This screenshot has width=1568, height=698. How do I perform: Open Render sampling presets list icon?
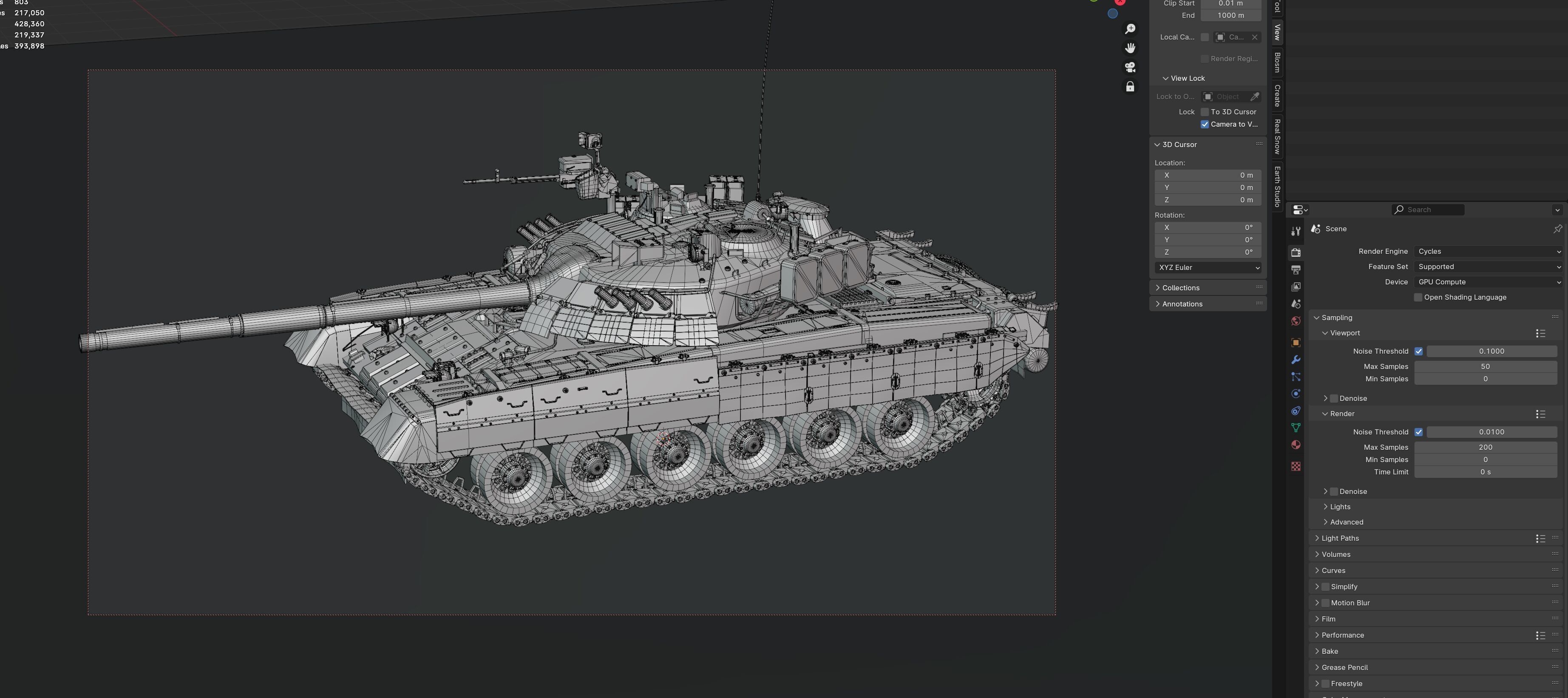coord(1541,414)
